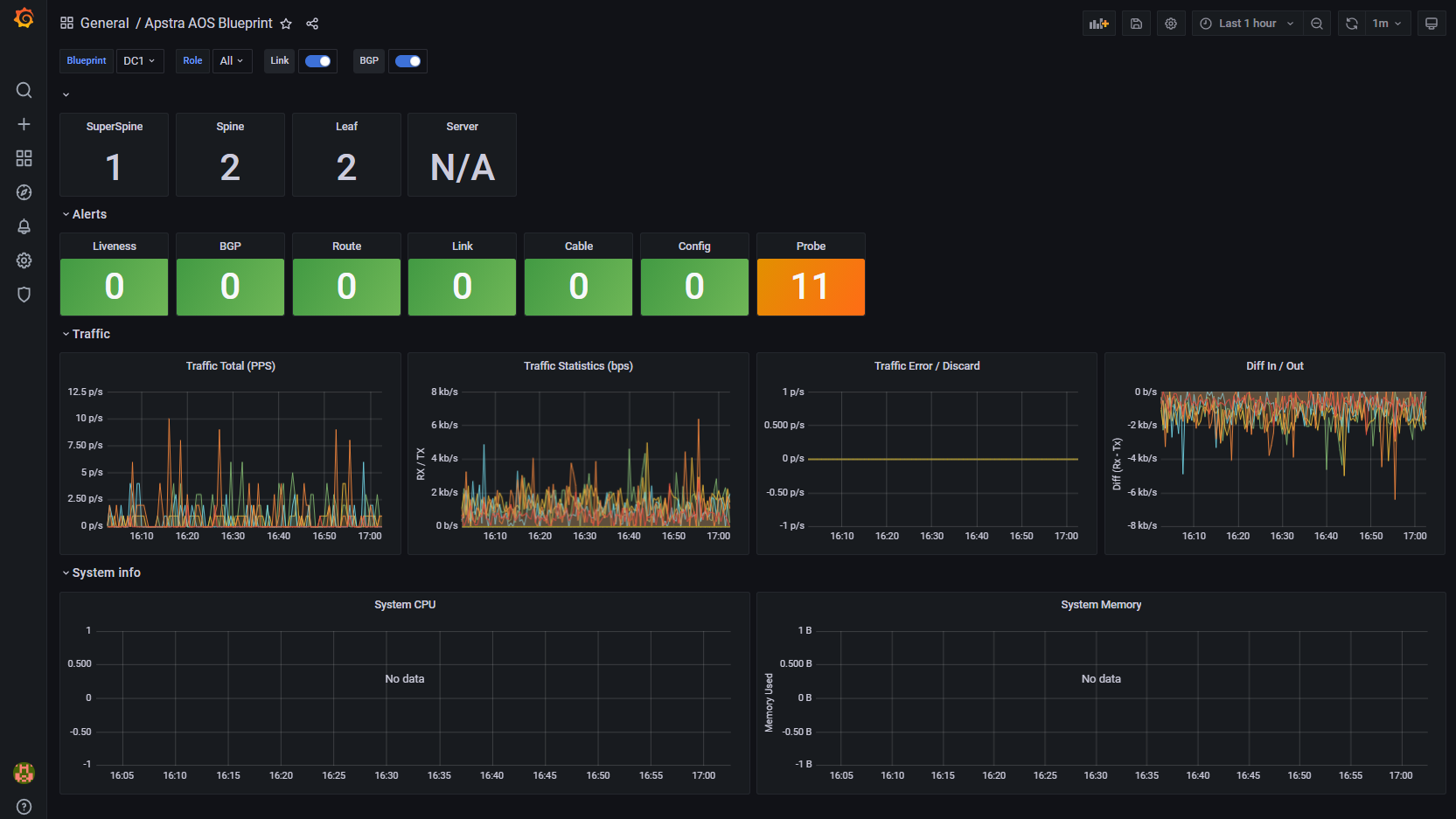The height and width of the screenshot is (819, 1456).
Task: Click the General breadcrumb link
Action: pyautogui.click(x=104, y=24)
